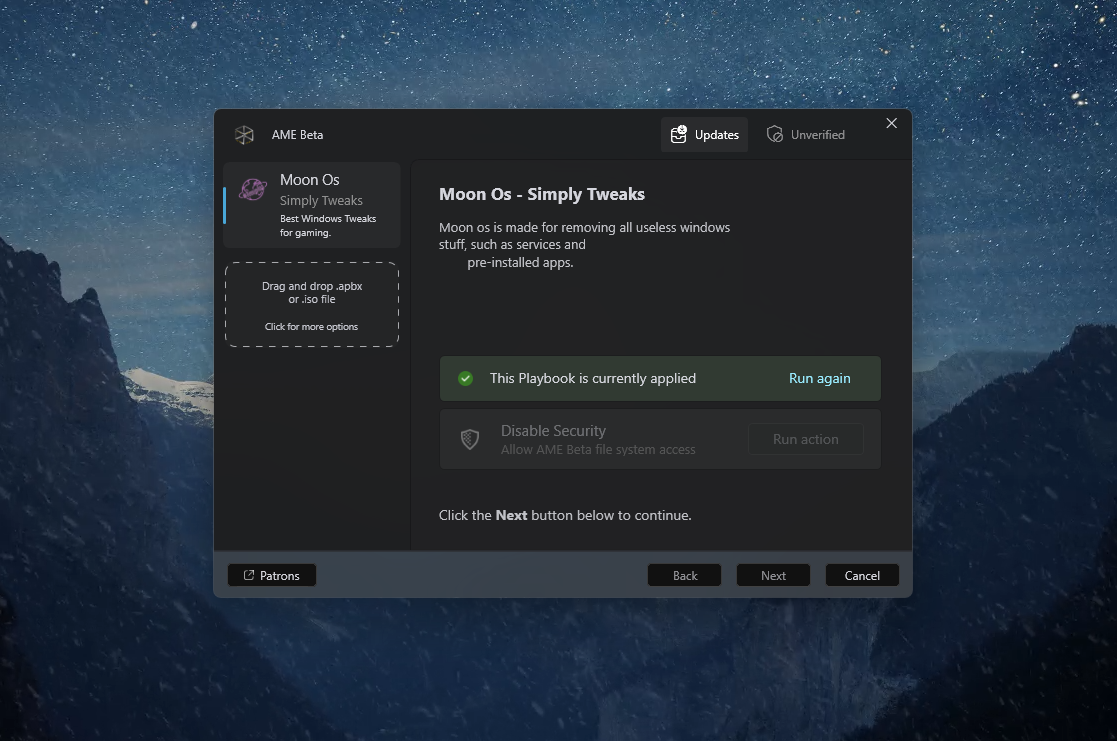The width and height of the screenshot is (1117, 741).
Task: Click the Moon Os planet icon
Action: 252,190
